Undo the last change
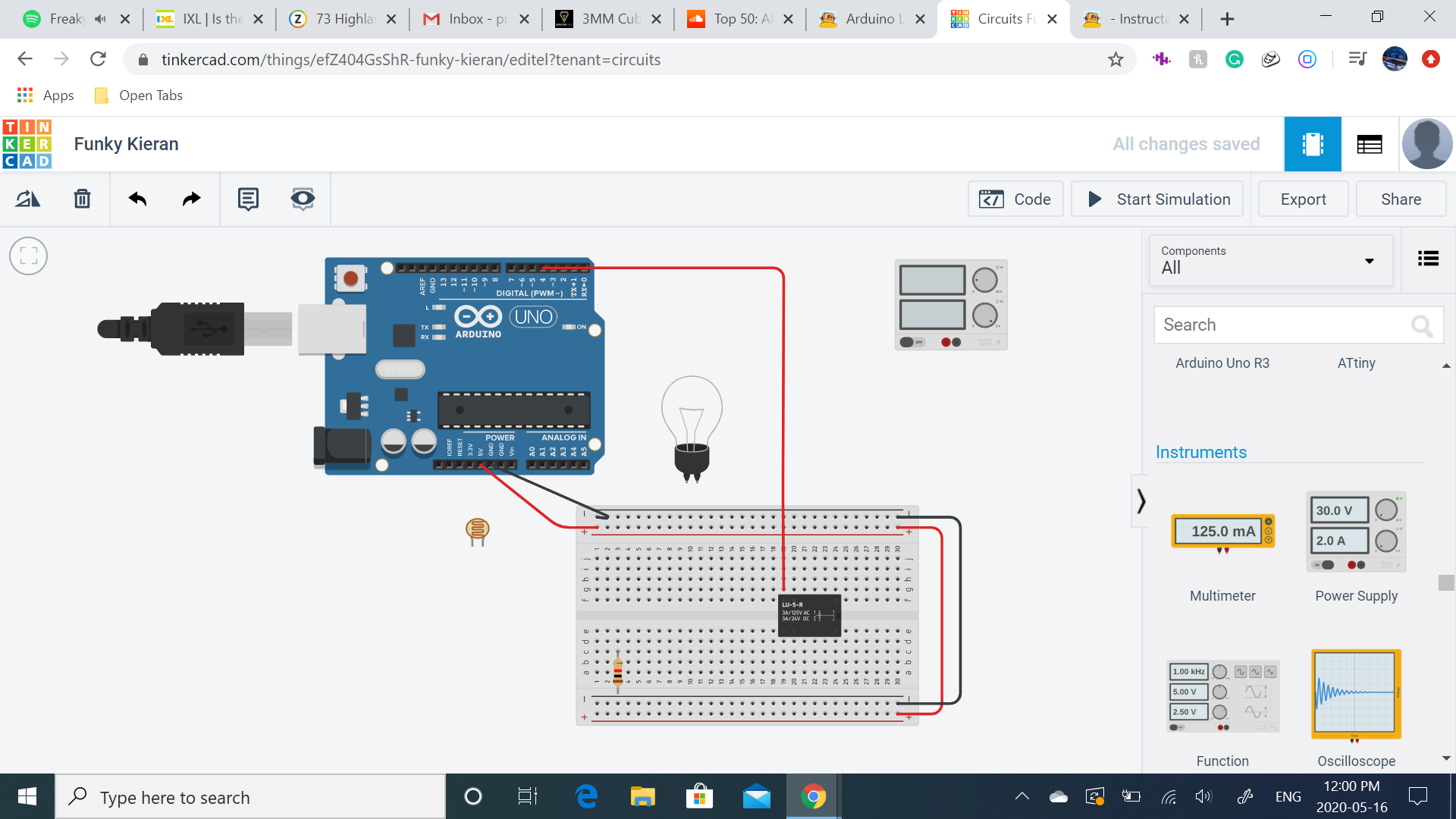1456x819 pixels. click(137, 199)
